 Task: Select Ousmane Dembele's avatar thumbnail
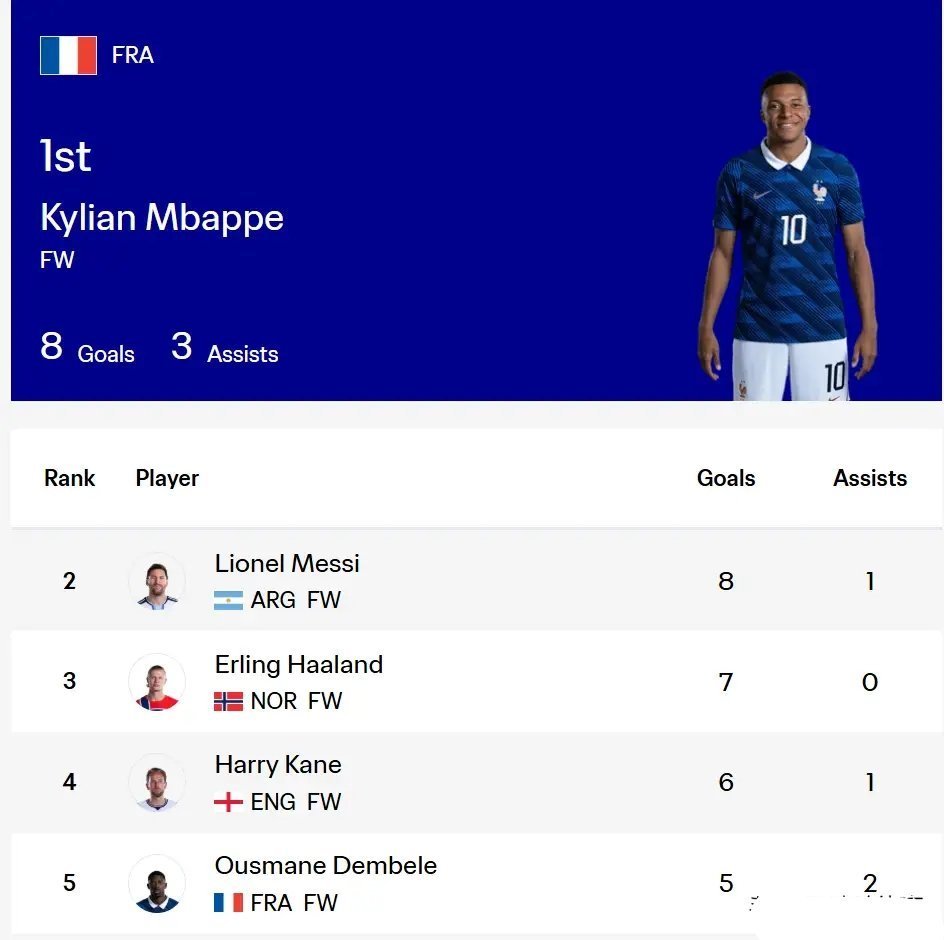[157, 883]
